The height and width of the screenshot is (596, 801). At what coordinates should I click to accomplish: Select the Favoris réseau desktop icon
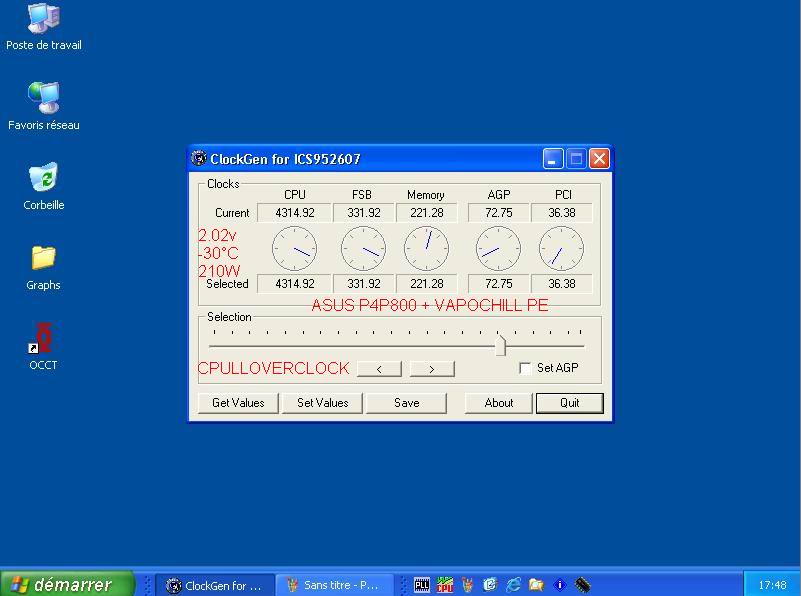point(44,106)
